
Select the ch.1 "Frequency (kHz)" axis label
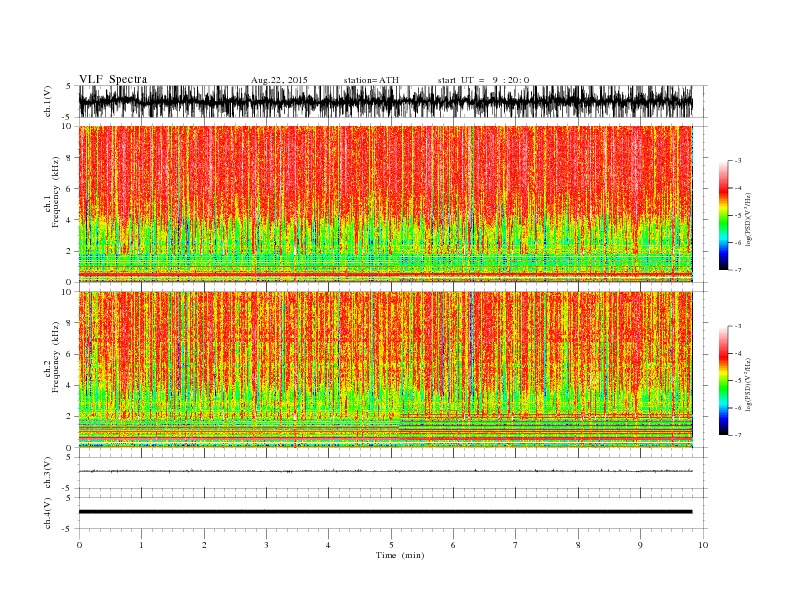pos(55,192)
